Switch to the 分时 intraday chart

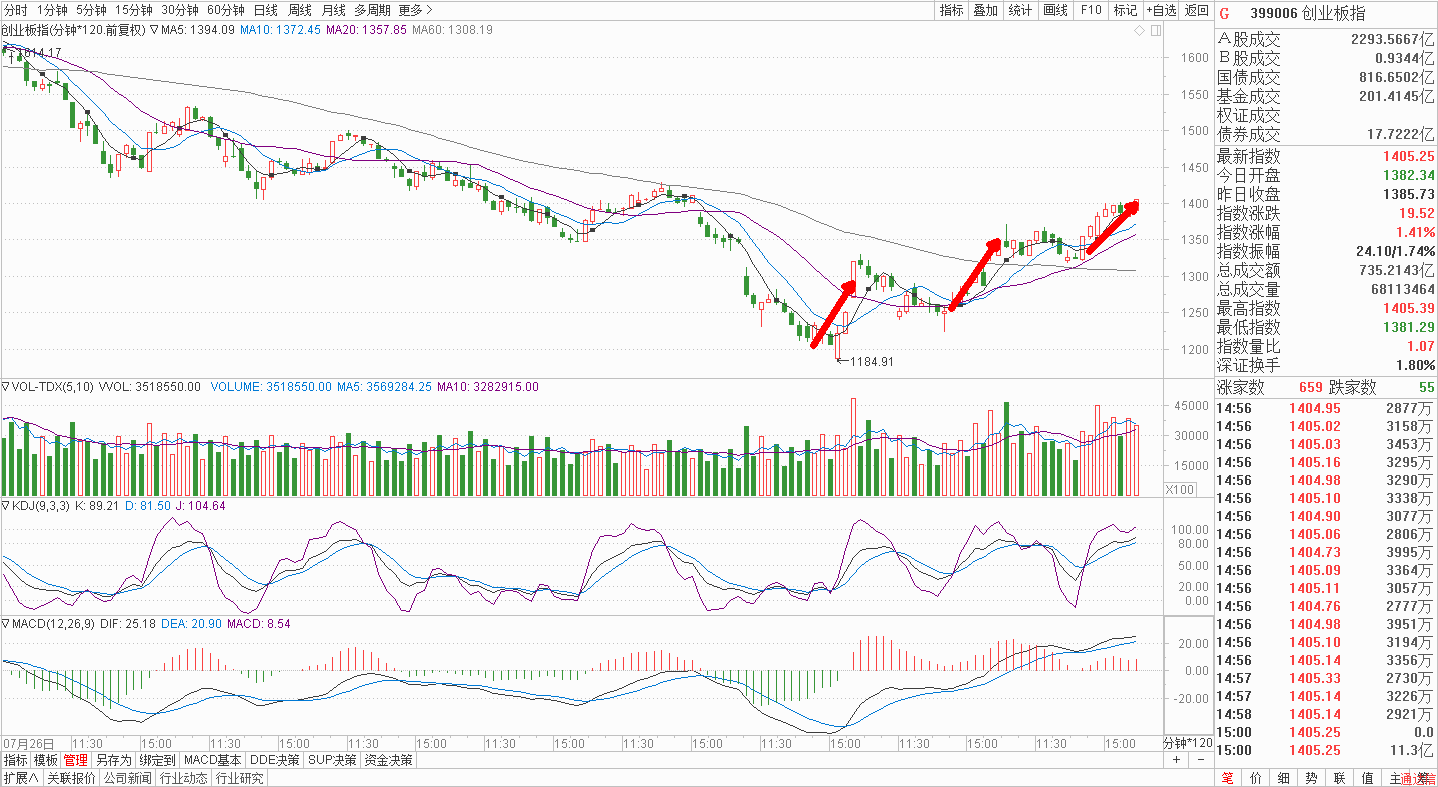tap(16, 10)
